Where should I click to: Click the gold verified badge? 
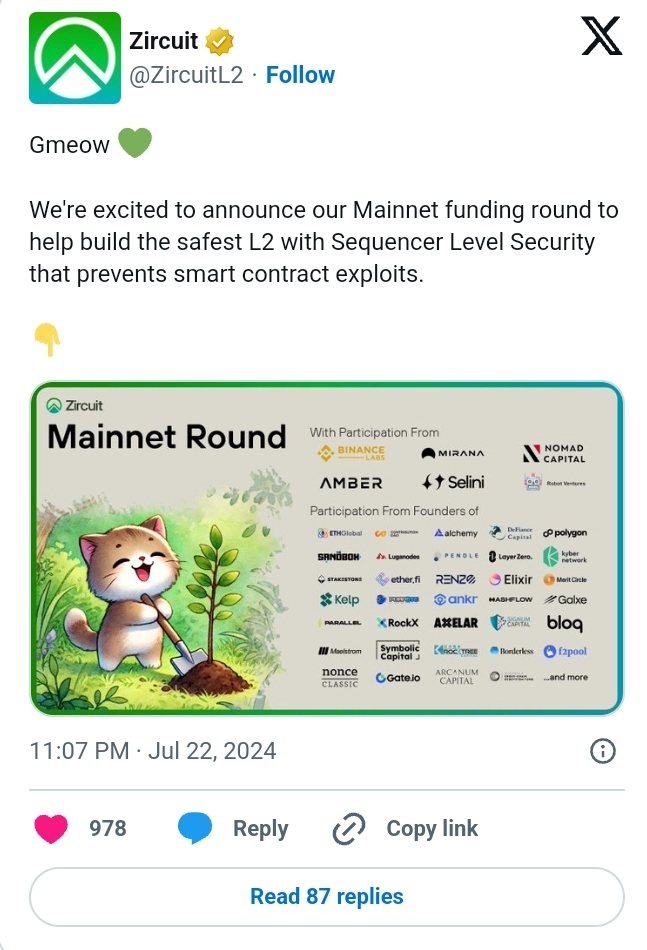(220, 42)
